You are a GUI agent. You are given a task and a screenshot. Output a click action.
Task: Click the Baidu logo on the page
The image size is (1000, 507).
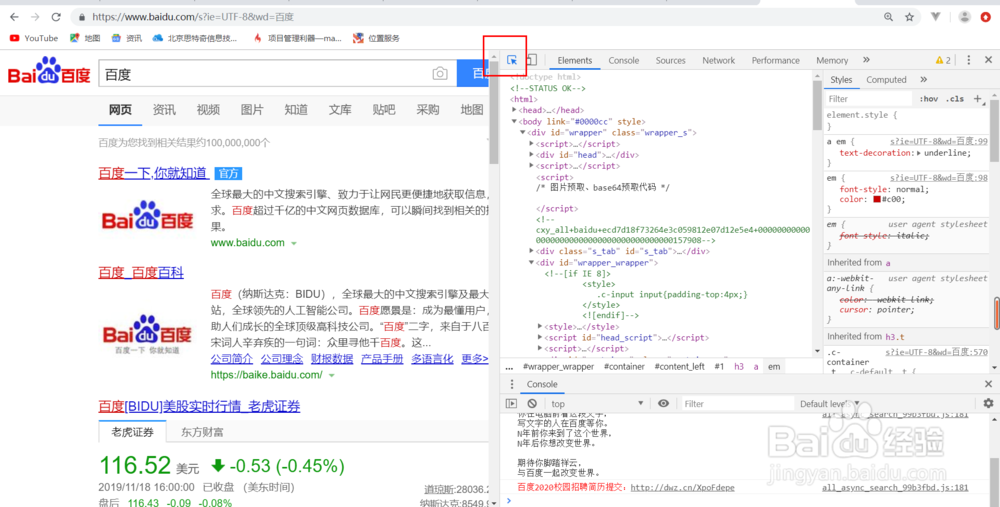pos(49,71)
